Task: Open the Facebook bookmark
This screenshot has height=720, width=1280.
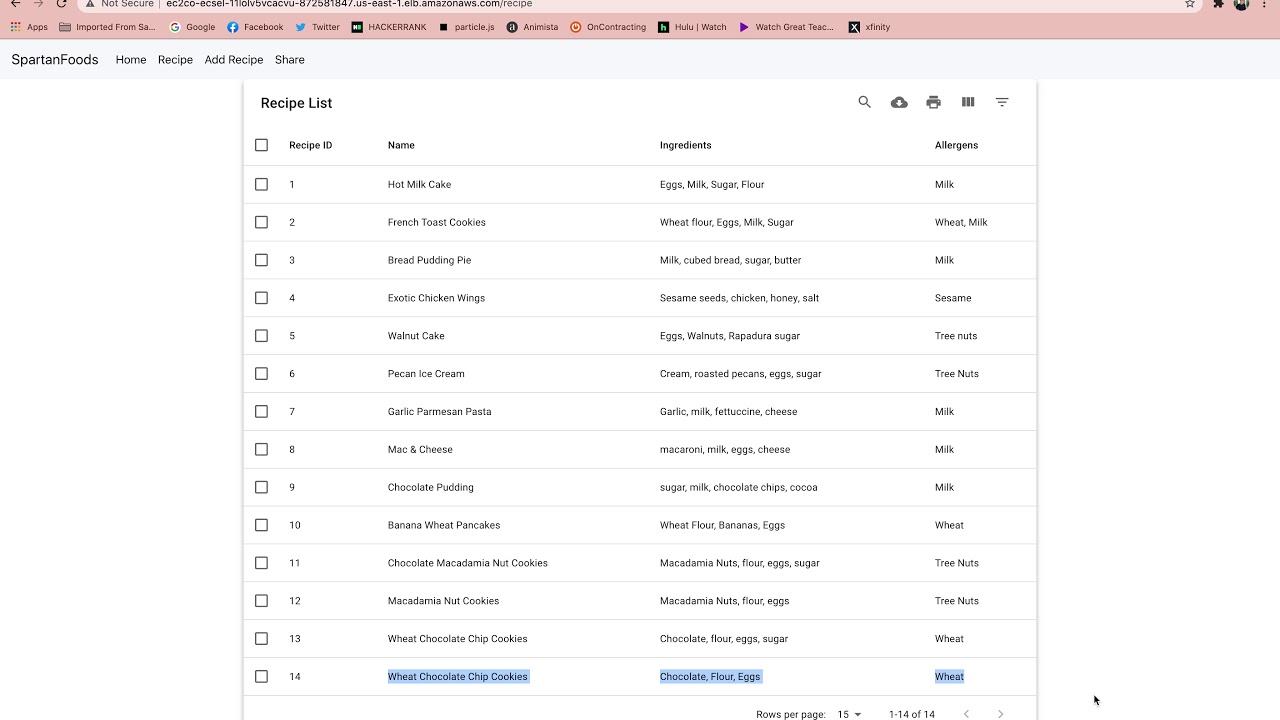Action: point(255,27)
